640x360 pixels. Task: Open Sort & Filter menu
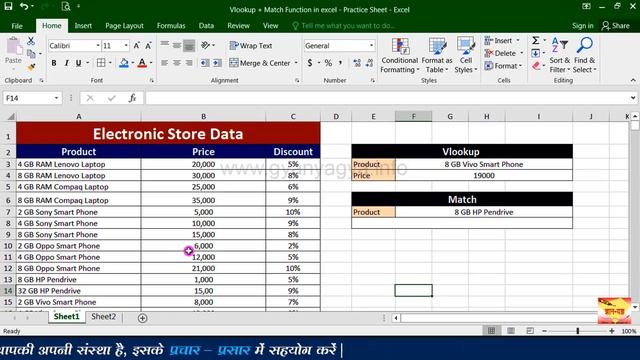point(559,55)
